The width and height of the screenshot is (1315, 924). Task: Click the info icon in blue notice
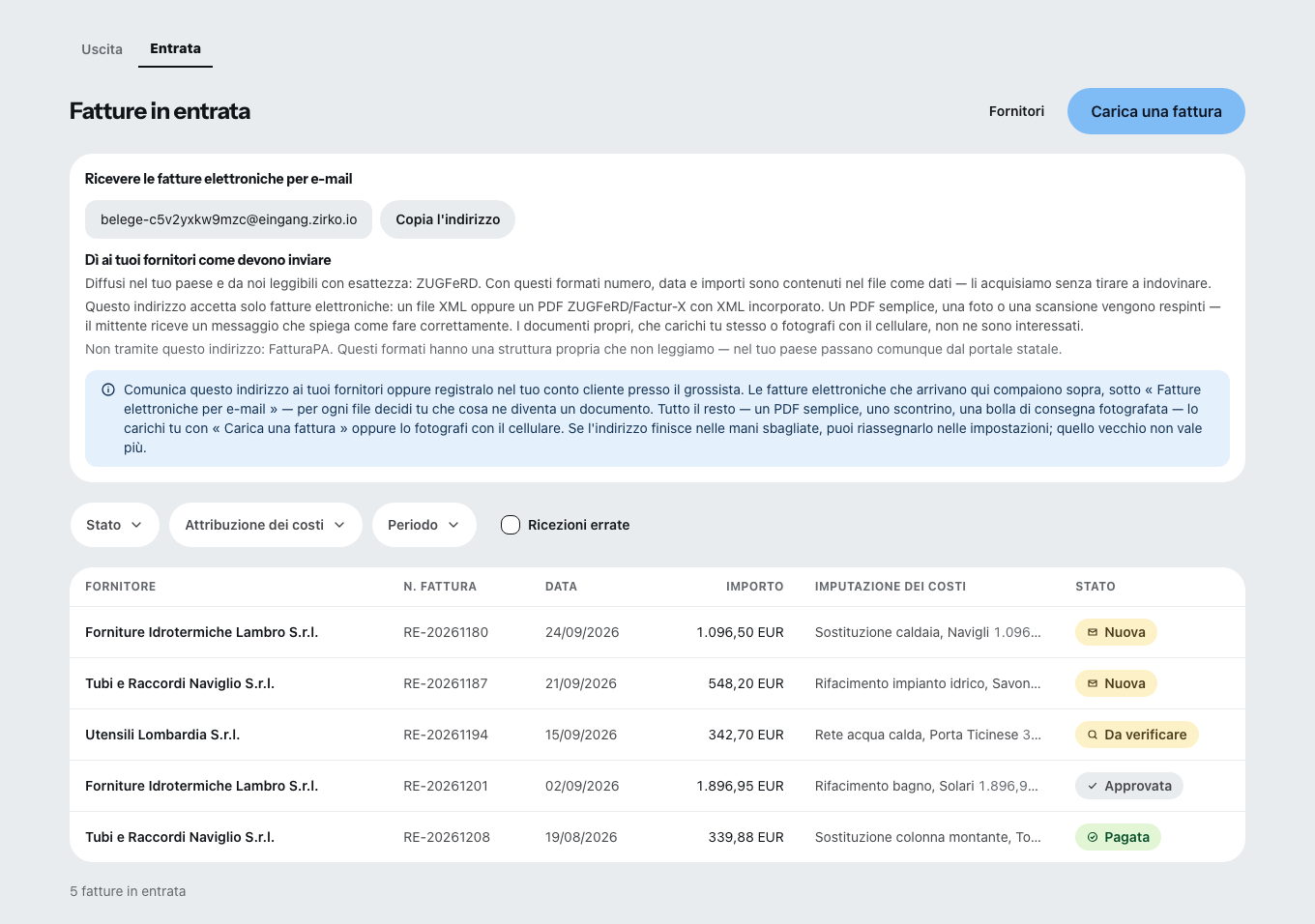click(108, 390)
